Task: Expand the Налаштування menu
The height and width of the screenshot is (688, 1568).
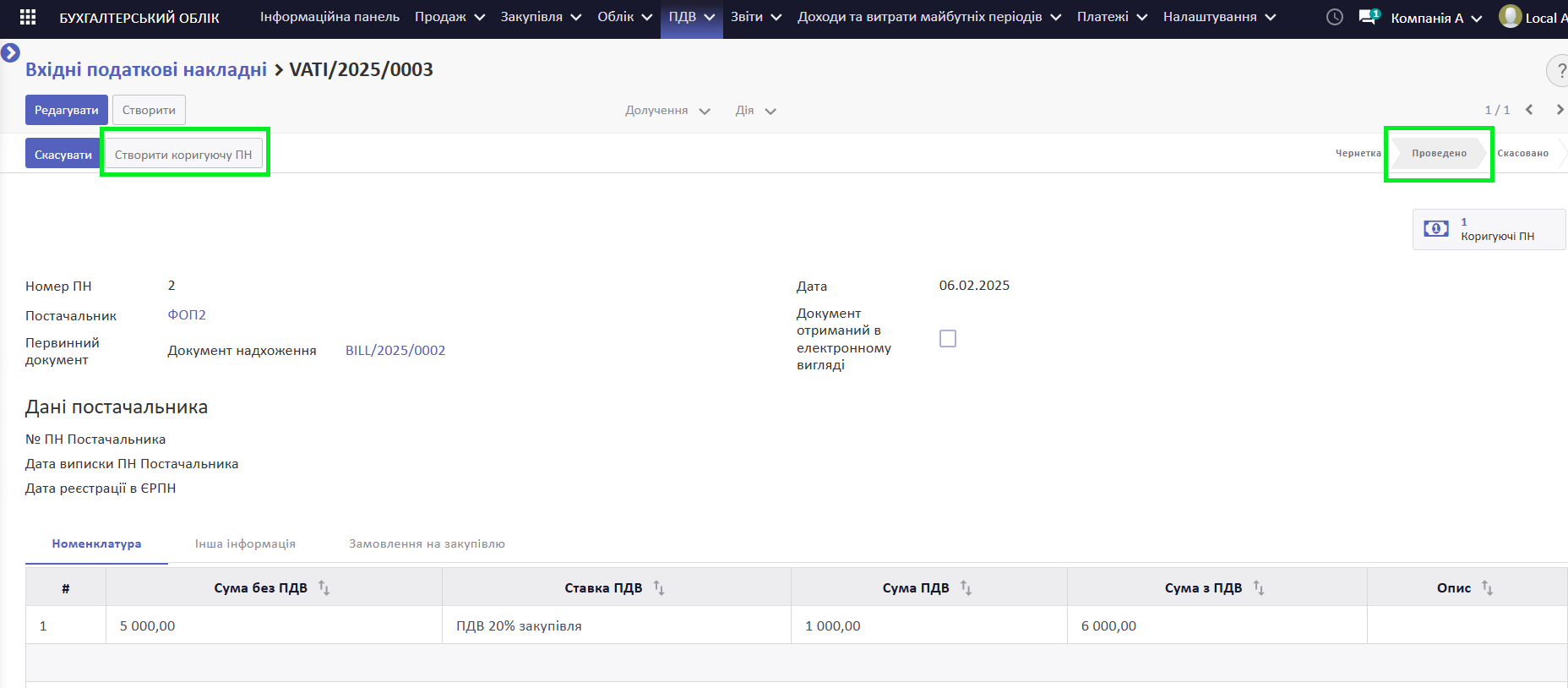Action: [x=1219, y=17]
